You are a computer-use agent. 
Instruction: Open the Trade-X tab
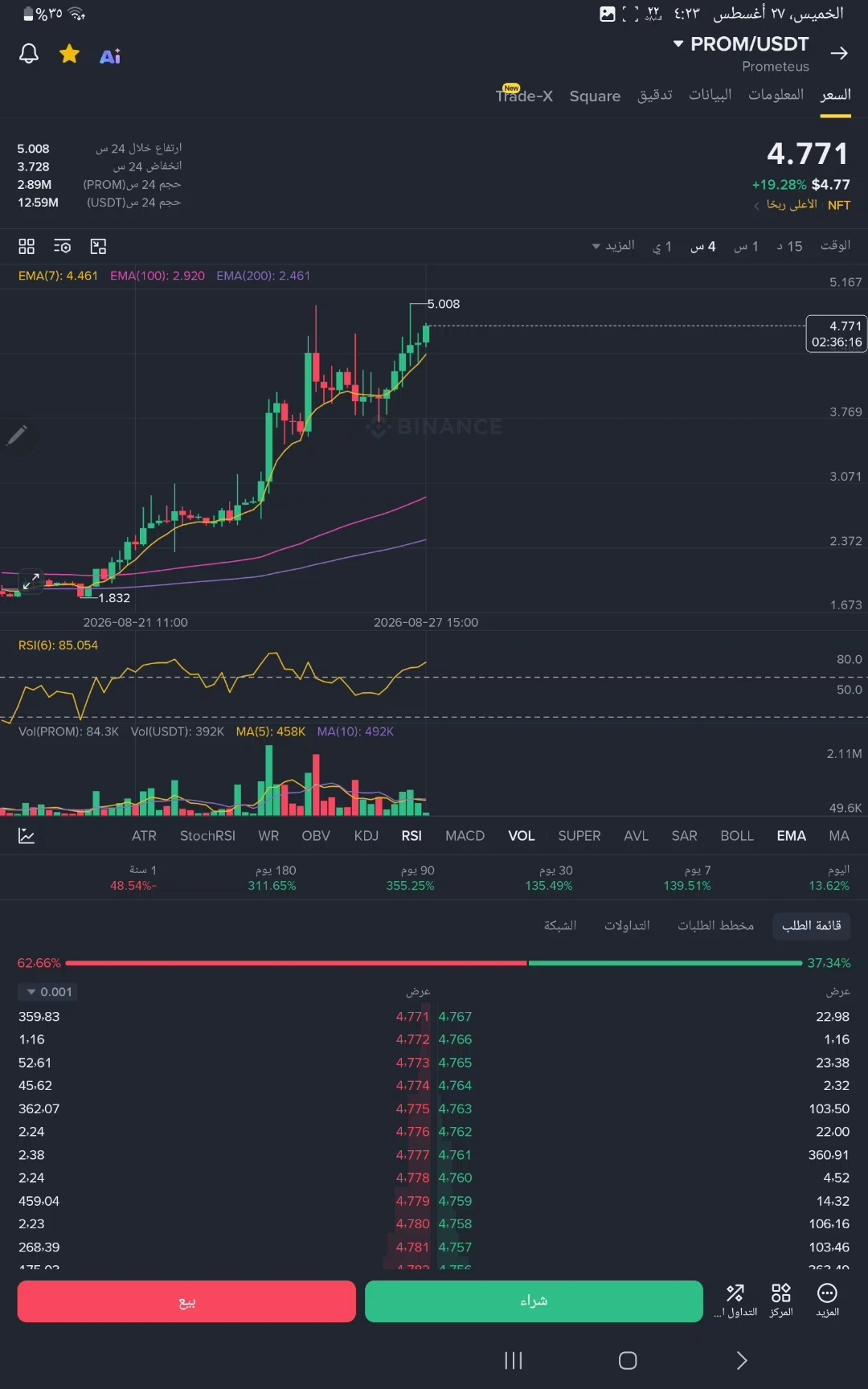click(524, 95)
